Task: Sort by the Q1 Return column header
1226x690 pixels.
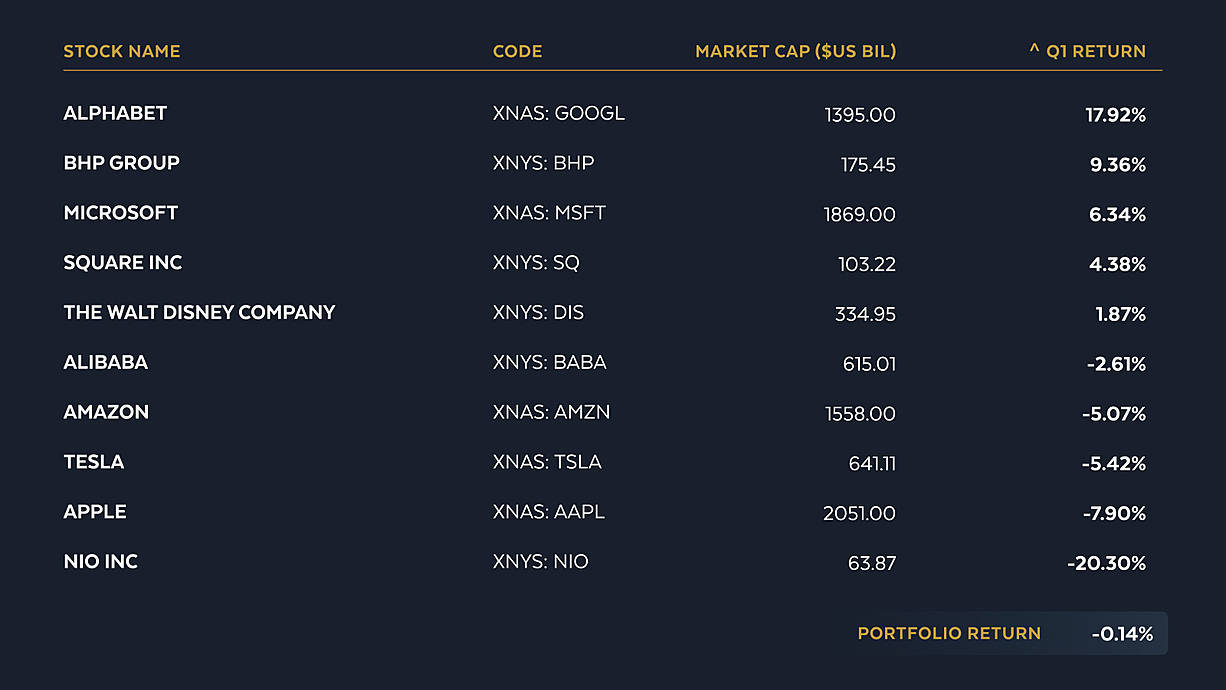Action: 1087,51
